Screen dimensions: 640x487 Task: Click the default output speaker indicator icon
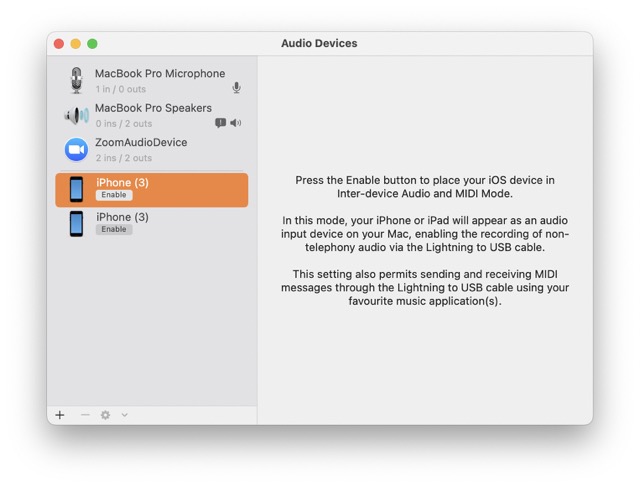tap(236, 123)
